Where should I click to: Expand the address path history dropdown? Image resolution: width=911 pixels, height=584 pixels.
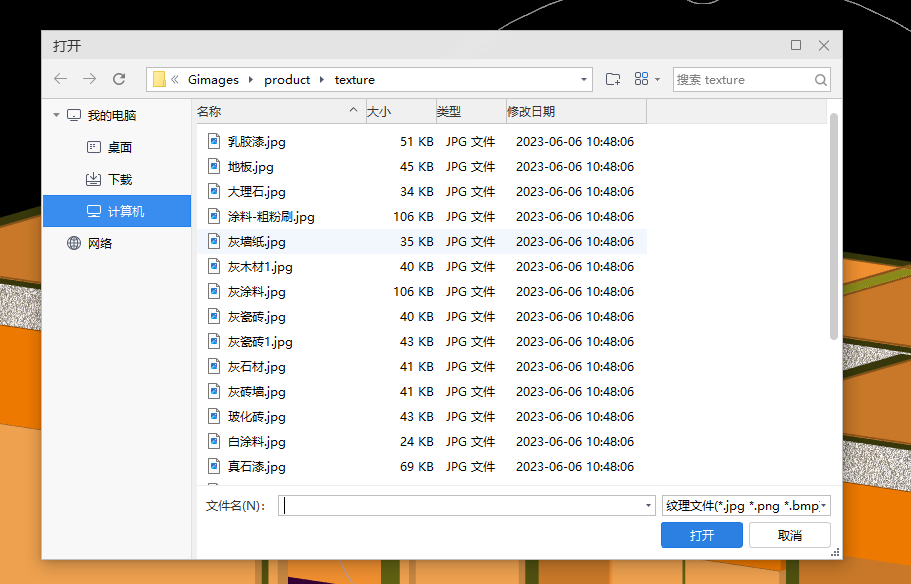pos(583,80)
